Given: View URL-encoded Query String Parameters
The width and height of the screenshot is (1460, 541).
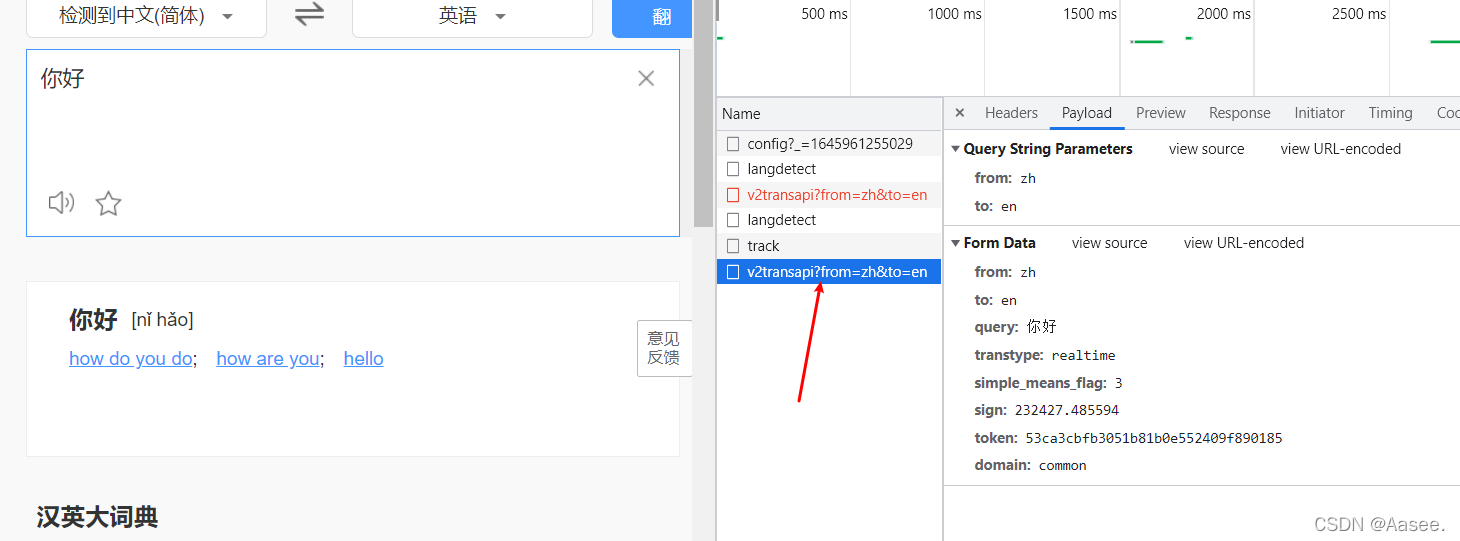Looking at the screenshot, I should point(1340,149).
